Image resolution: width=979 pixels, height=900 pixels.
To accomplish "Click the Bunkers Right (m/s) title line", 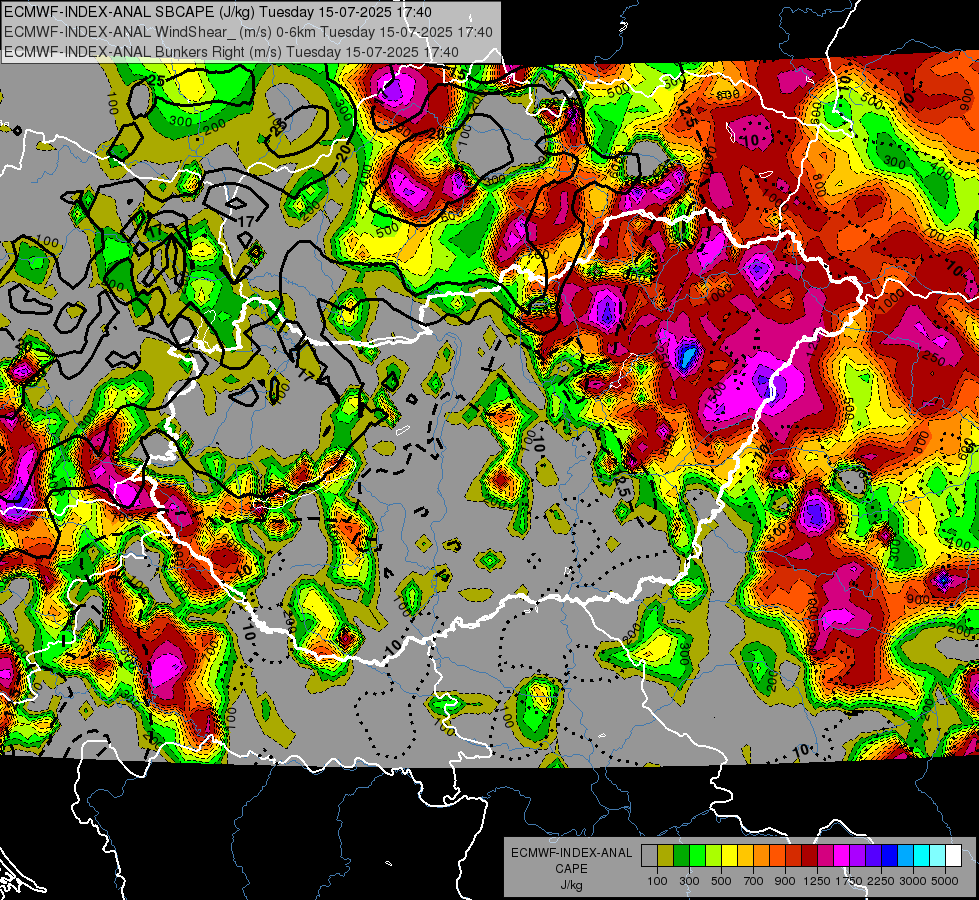I will click(231, 52).
